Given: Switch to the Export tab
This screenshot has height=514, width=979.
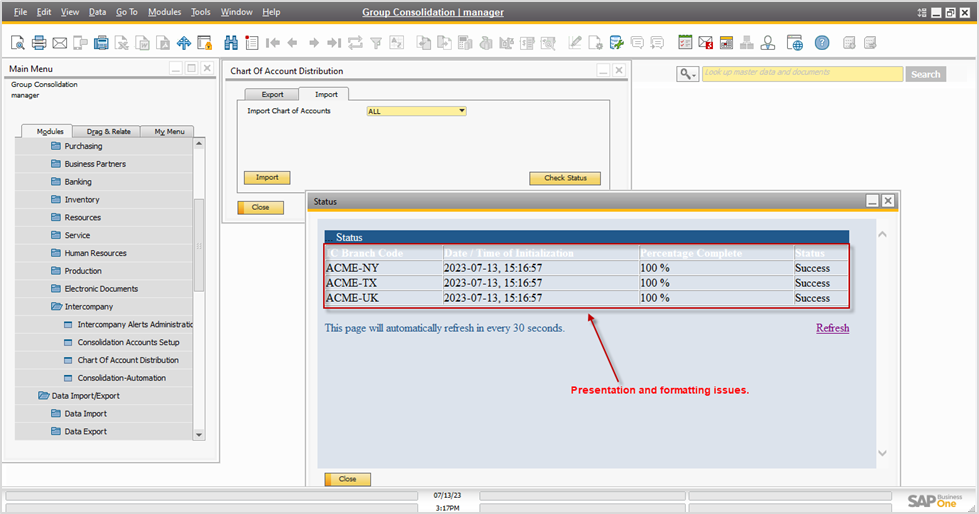Looking at the screenshot, I should (272, 94).
